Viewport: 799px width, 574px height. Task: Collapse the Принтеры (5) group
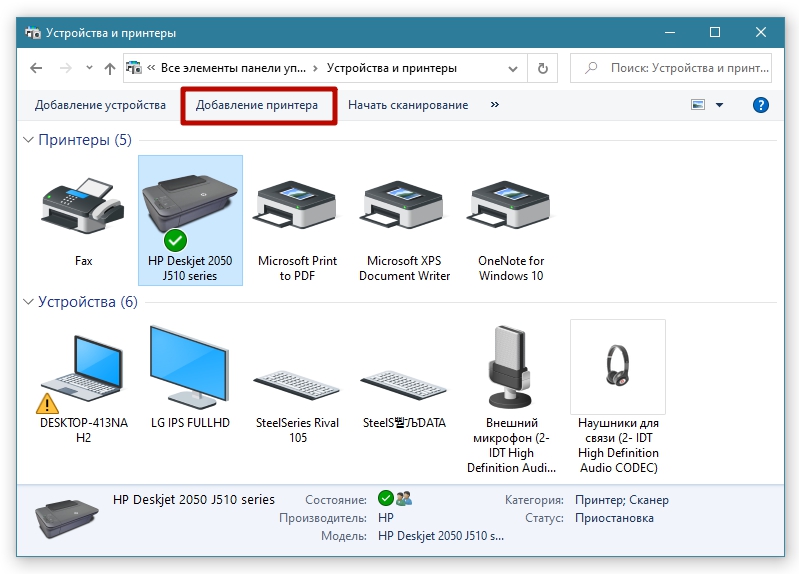(28, 141)
